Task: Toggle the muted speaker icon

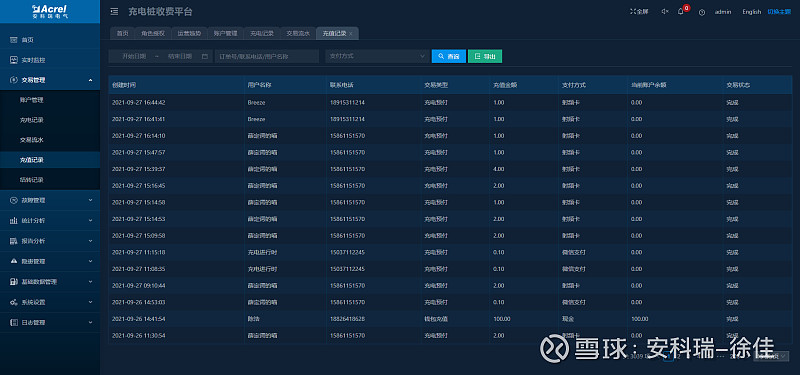Action: coord(665,12)
